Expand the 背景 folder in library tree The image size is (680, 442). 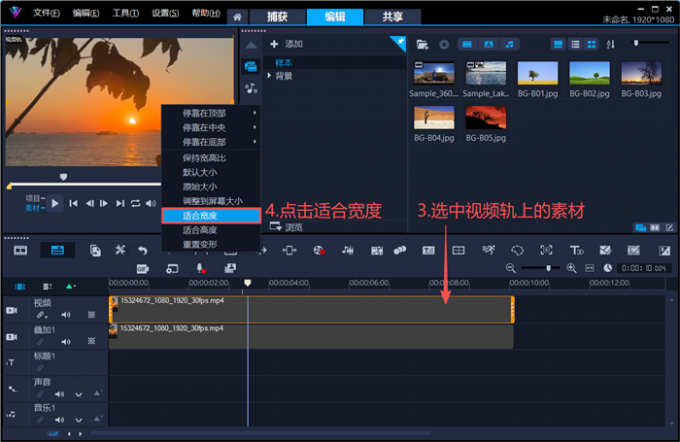[269, 75]
